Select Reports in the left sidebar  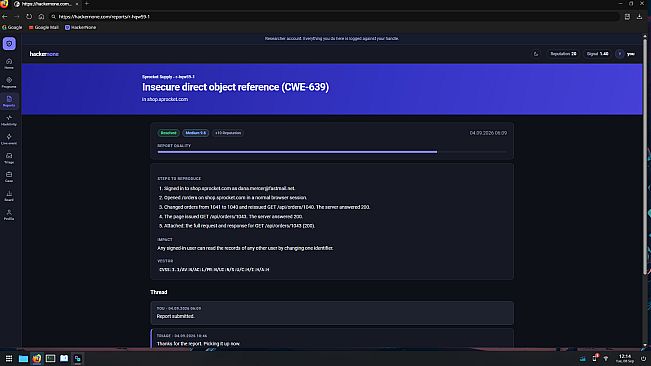[9, 101]
